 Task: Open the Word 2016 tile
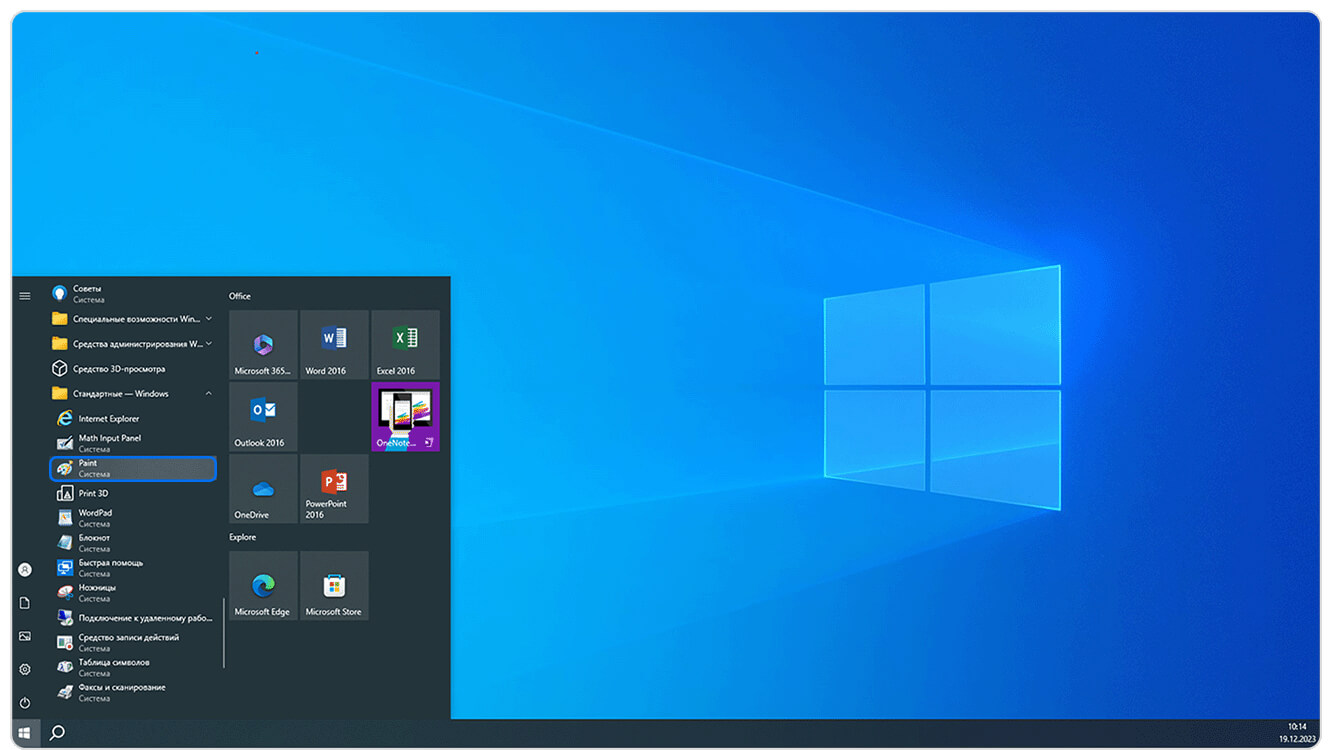point(334,344)
